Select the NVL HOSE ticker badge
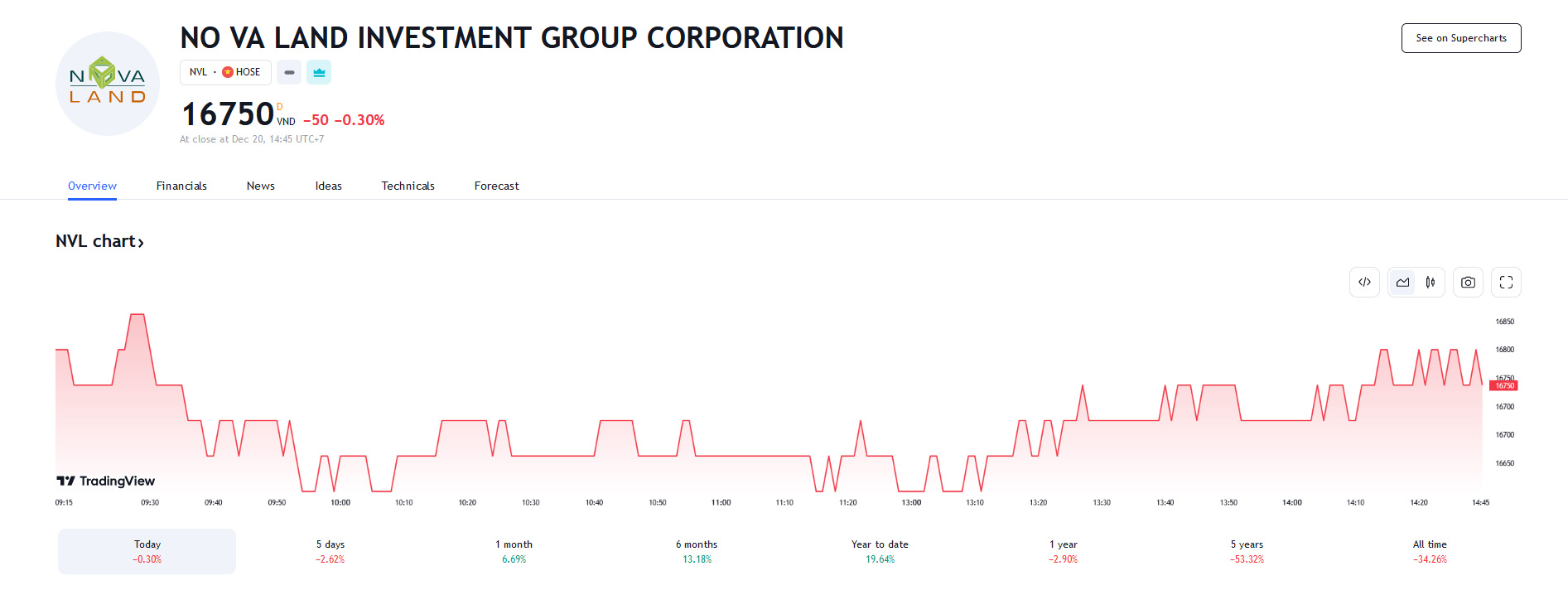The height and width of the screenshot is (595, 1568). 225,72
